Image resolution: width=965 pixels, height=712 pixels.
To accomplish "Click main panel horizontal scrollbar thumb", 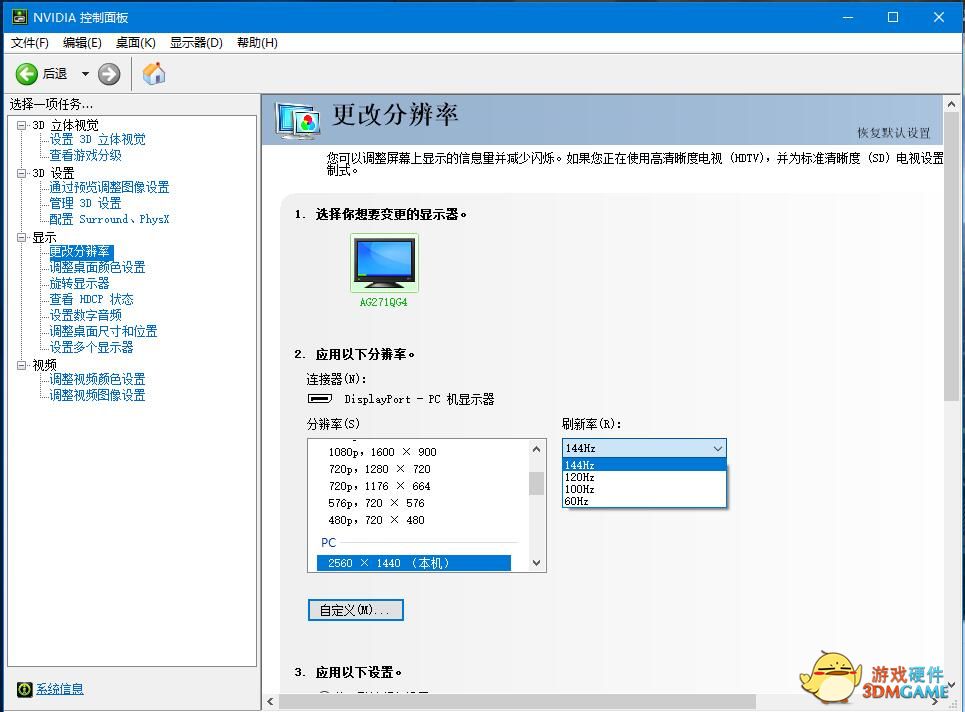I will point(517,702).
